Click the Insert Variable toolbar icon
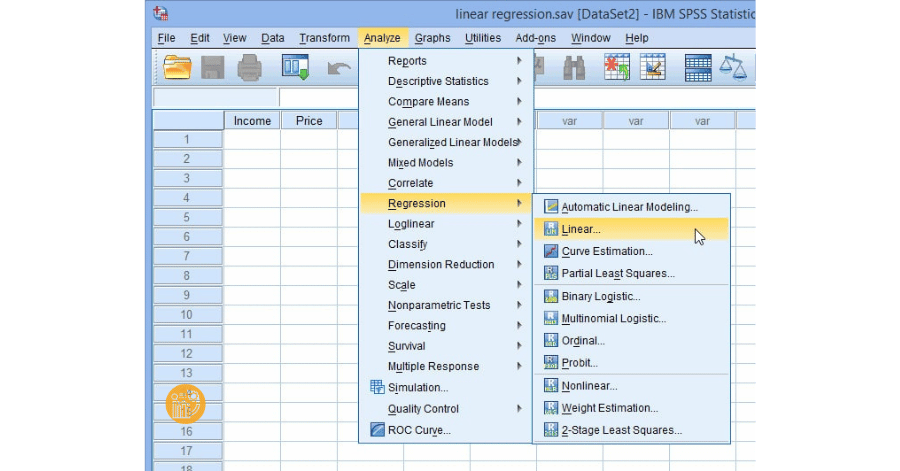 (653, 67)
